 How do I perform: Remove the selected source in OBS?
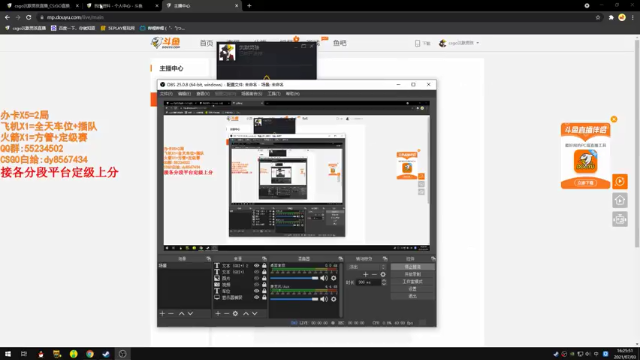[227, 313]
